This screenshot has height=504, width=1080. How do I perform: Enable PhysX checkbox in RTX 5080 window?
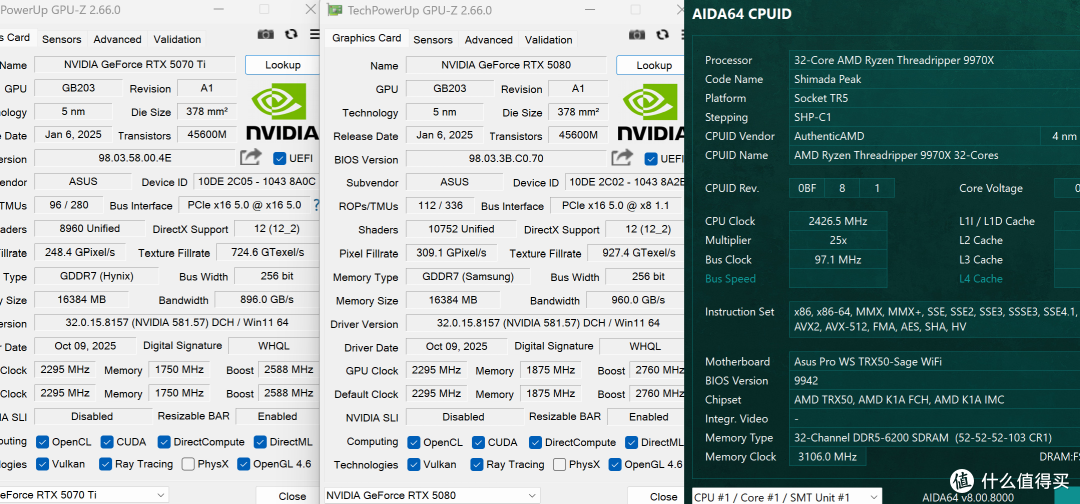pyautogui.click(x=559, y=464)
